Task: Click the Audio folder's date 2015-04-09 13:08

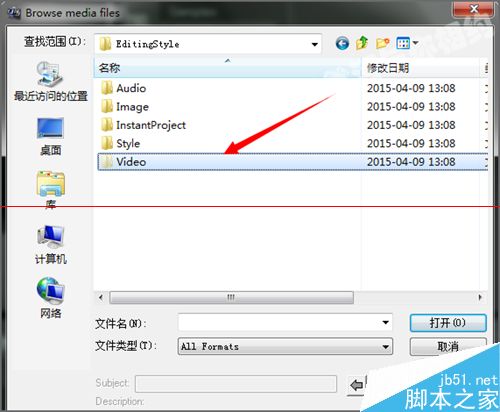Action: pos(411,88)
